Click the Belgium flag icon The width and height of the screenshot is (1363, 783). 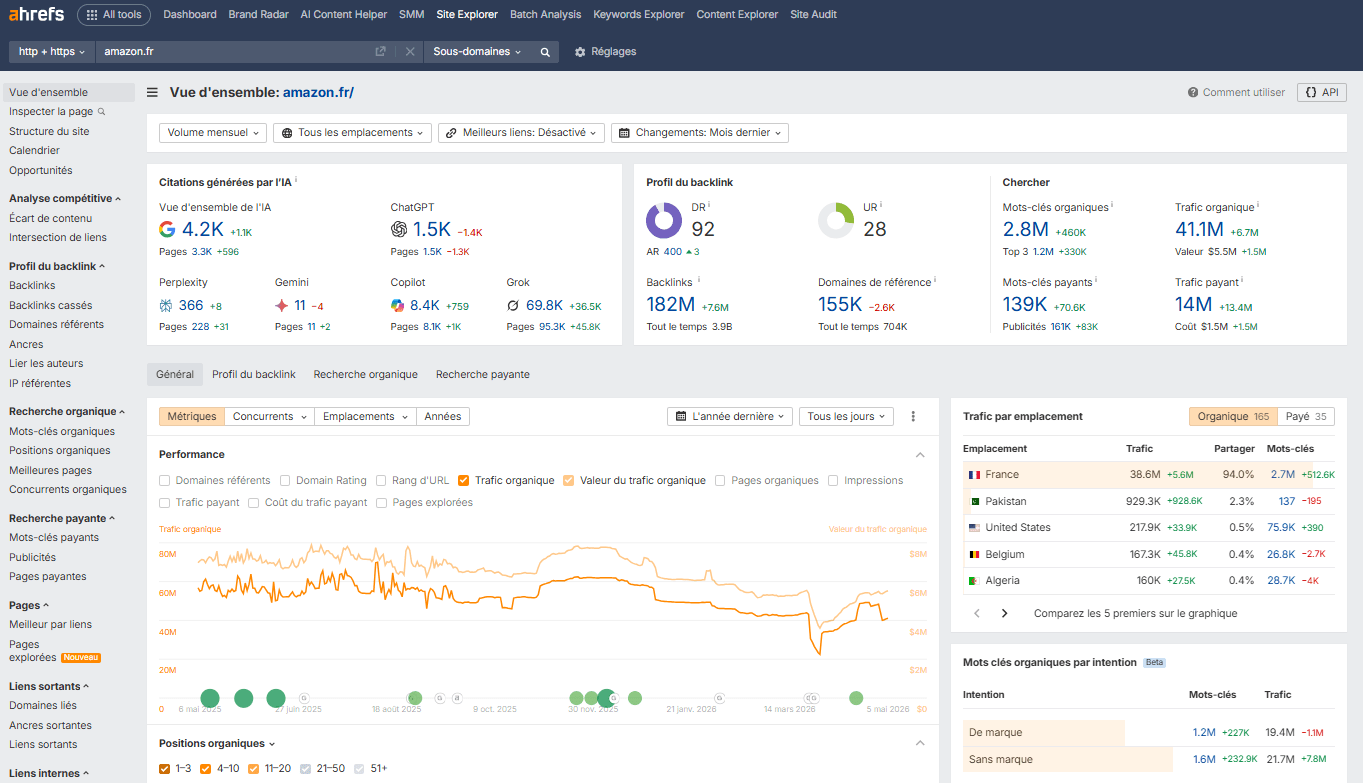(x=975, y=554)
